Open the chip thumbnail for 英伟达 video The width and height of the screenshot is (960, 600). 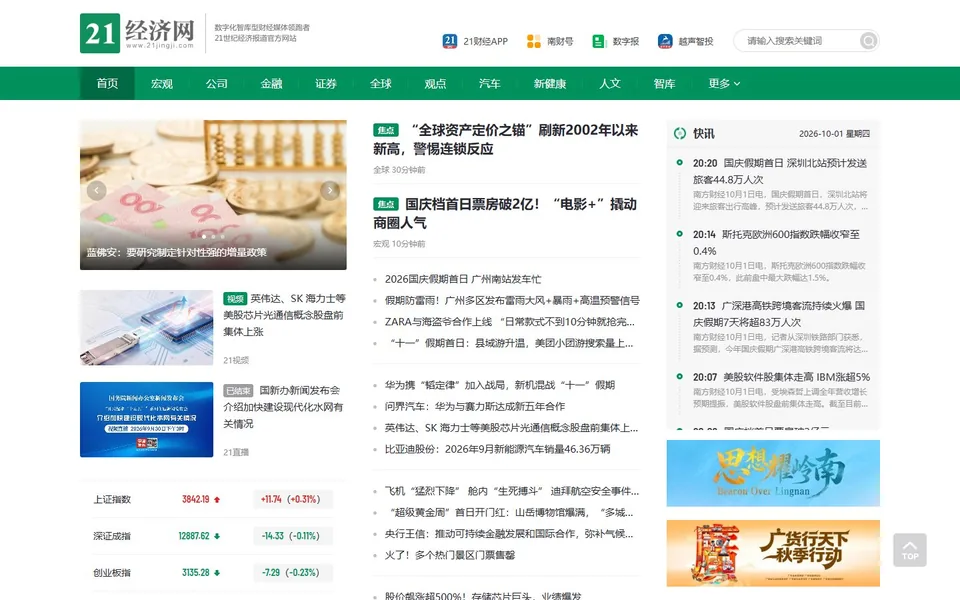[x=146, y=328]
